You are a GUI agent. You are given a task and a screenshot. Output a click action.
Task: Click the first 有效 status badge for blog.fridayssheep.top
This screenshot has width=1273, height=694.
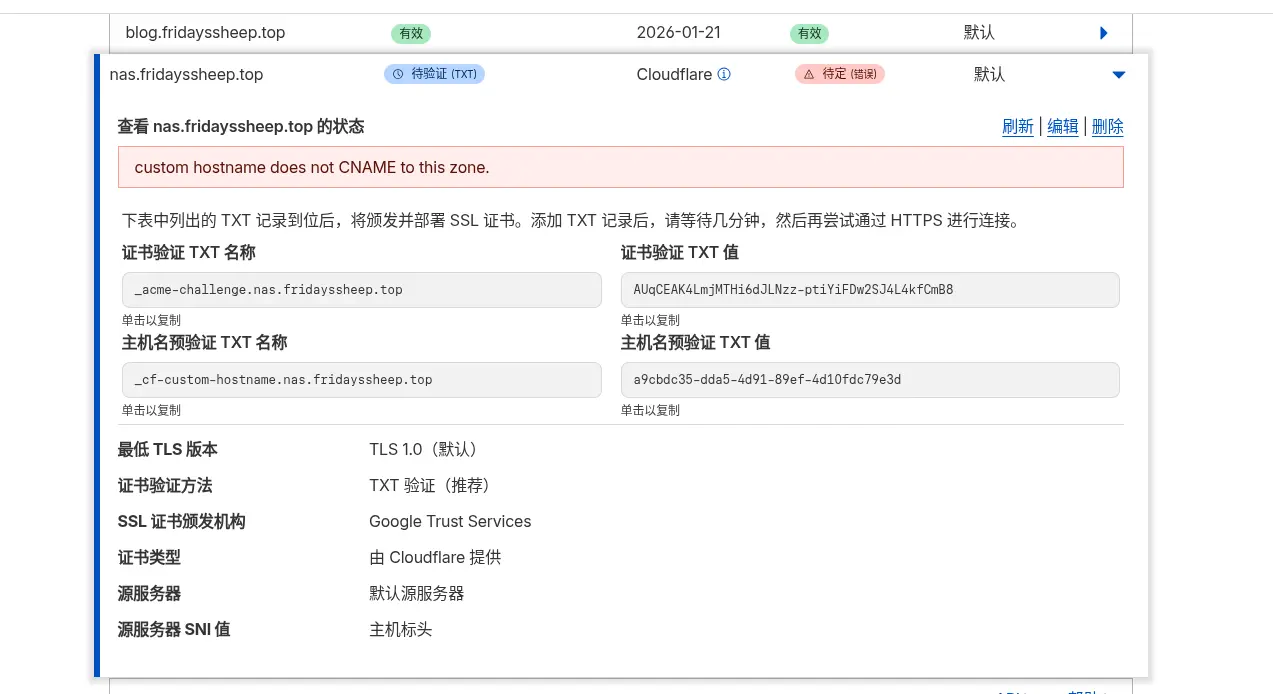click(x=410, y=33)
